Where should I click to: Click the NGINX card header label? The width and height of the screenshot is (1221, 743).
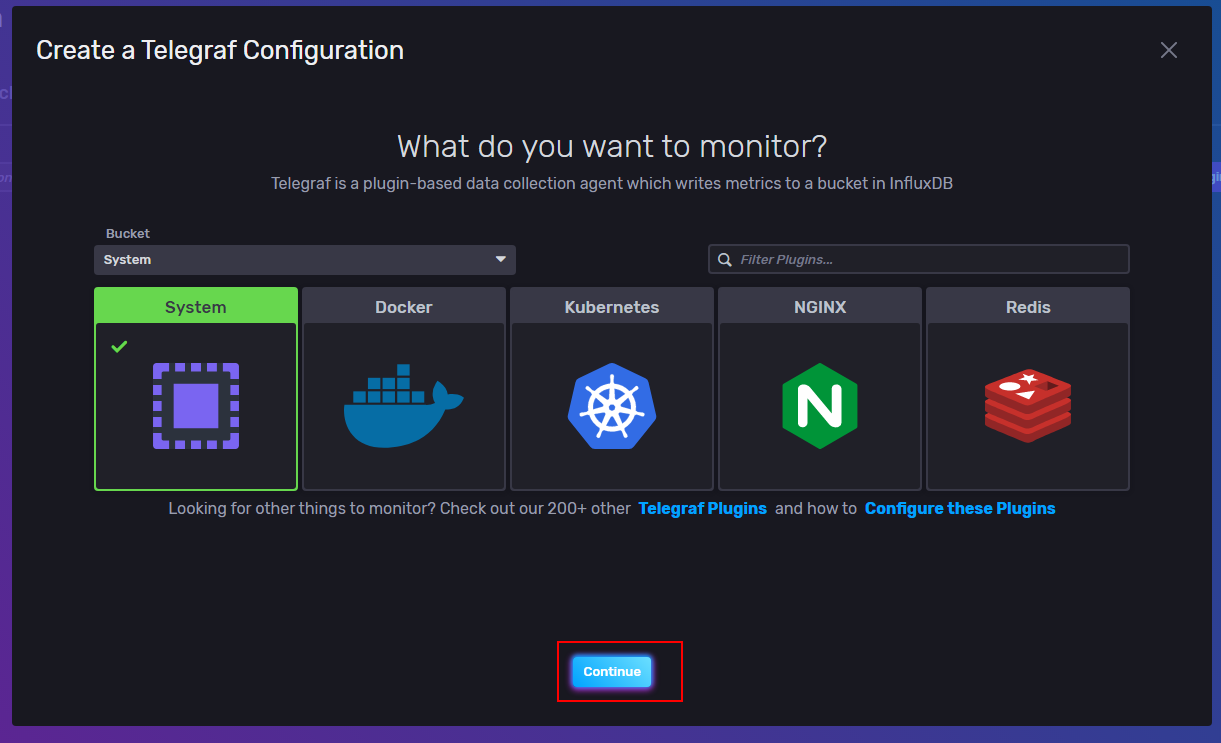[x=820, y=307]
